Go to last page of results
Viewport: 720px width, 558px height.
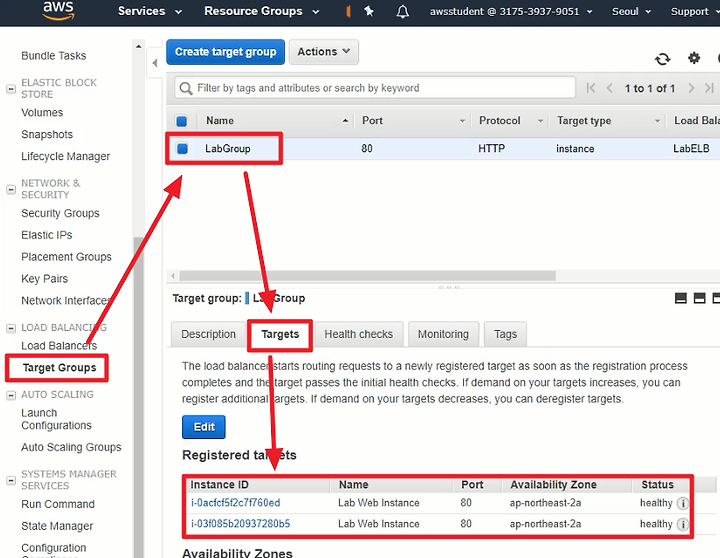click(709, 88)
